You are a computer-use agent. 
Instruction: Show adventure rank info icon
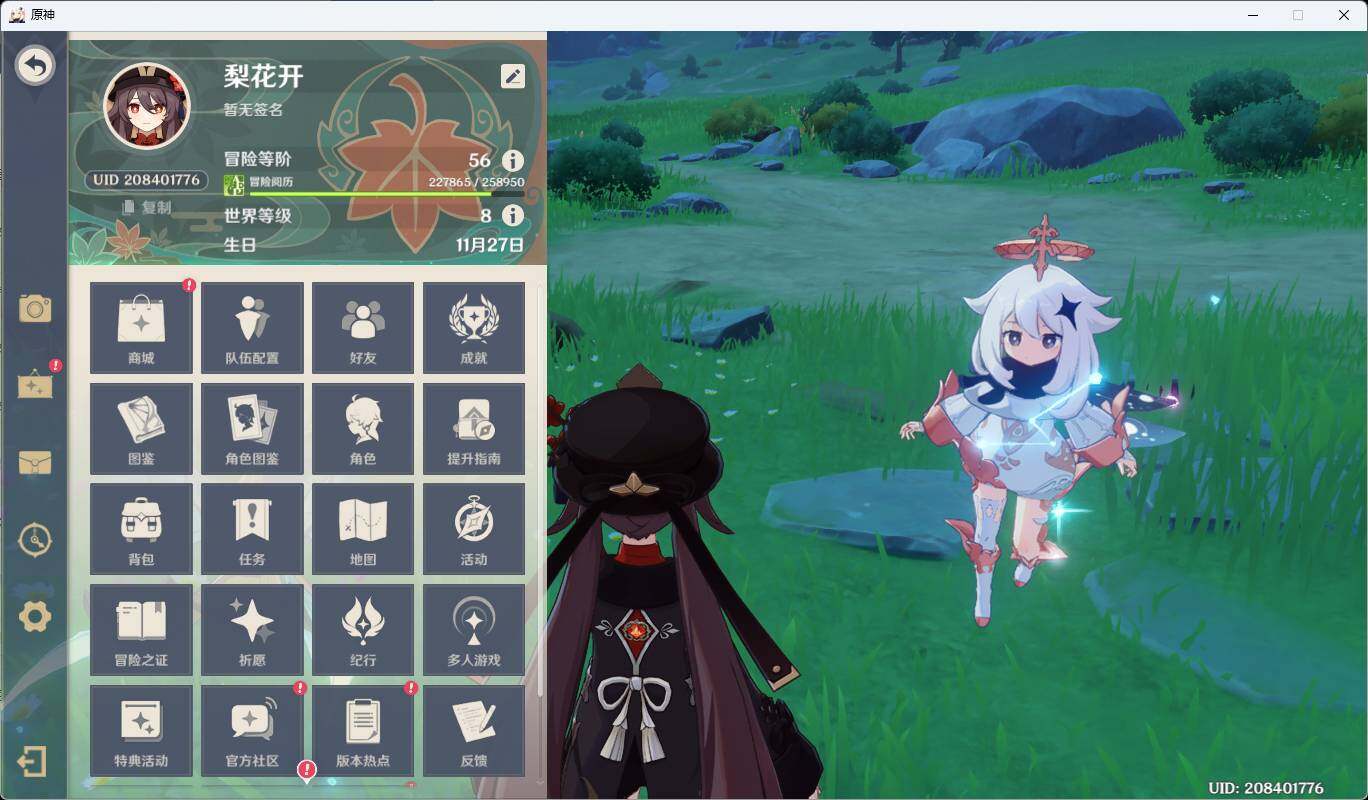[x=513, y=161]
